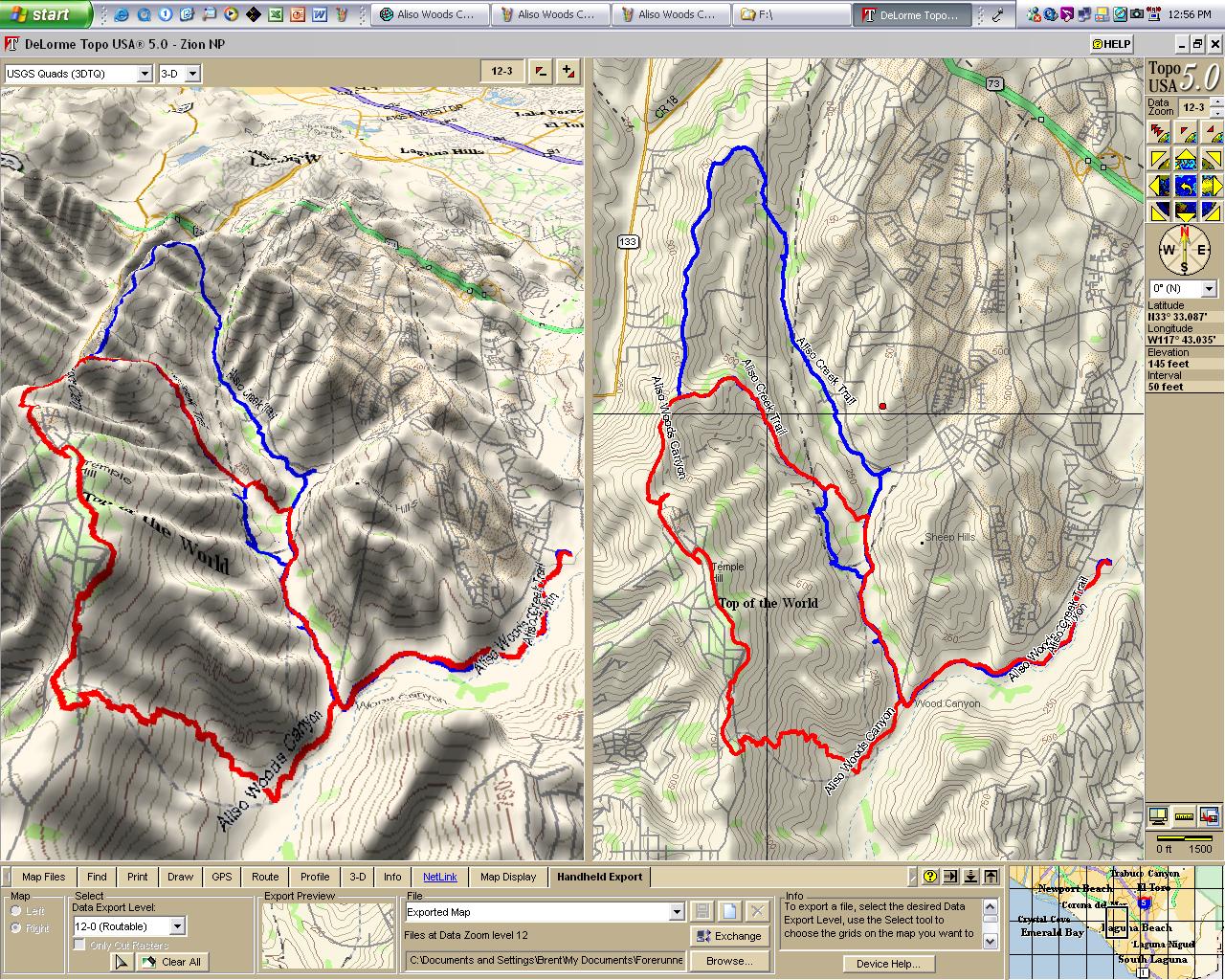The width and height of the screenshot is (1225, 980).
Task: Switch to the GPS tab
Action: [222, 877]
